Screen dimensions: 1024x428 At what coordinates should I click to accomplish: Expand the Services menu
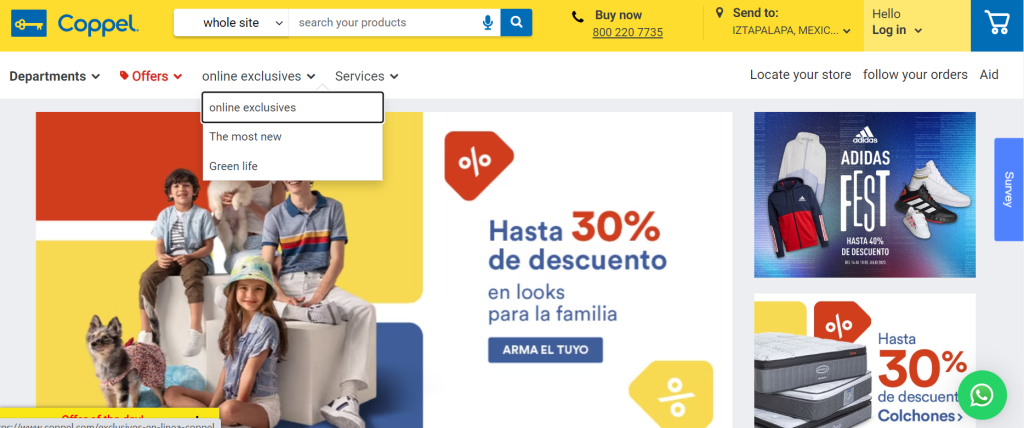pos(366,76)
